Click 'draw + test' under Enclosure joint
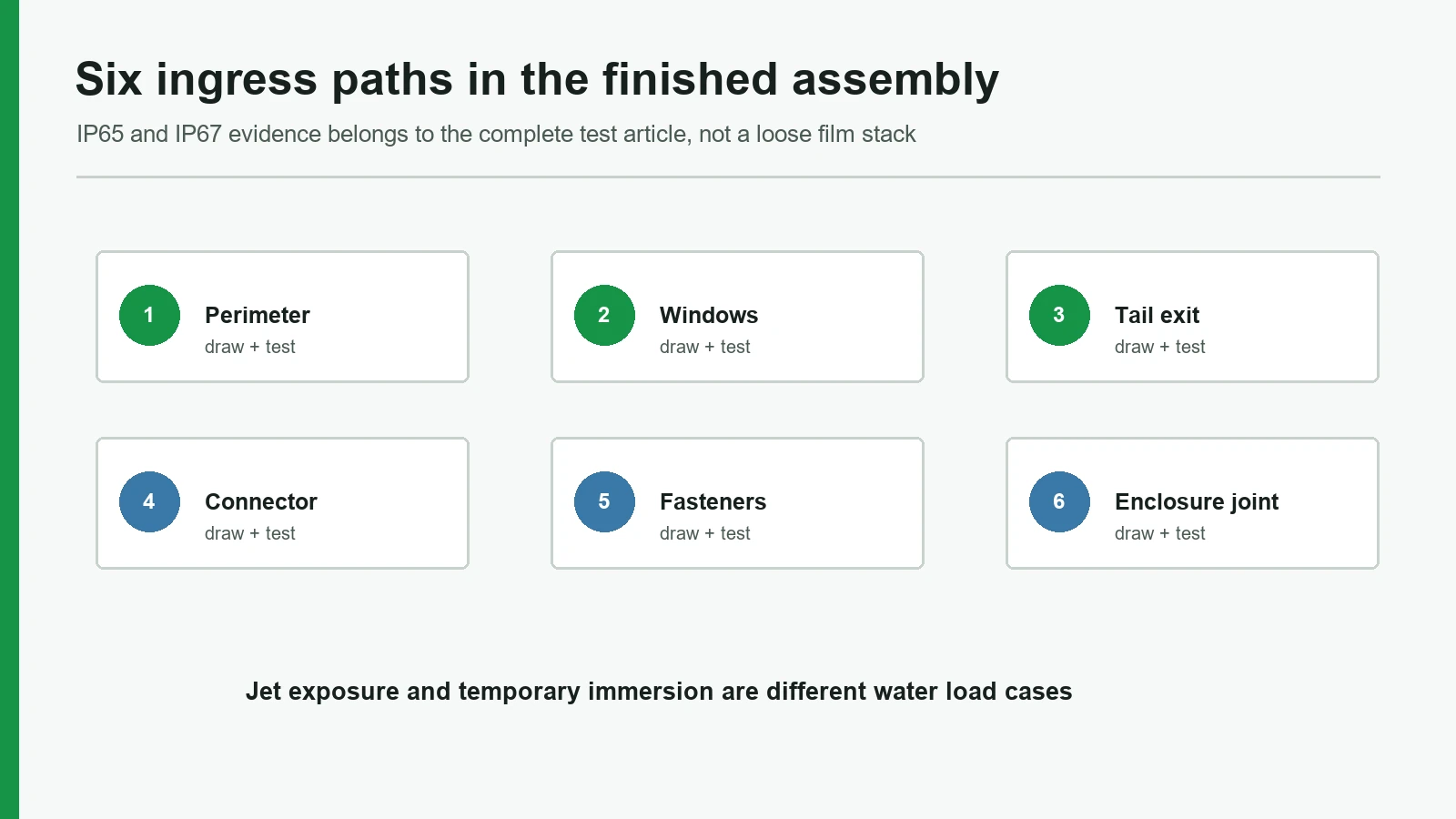1456x819 pixels. [x=1160, y=533]
